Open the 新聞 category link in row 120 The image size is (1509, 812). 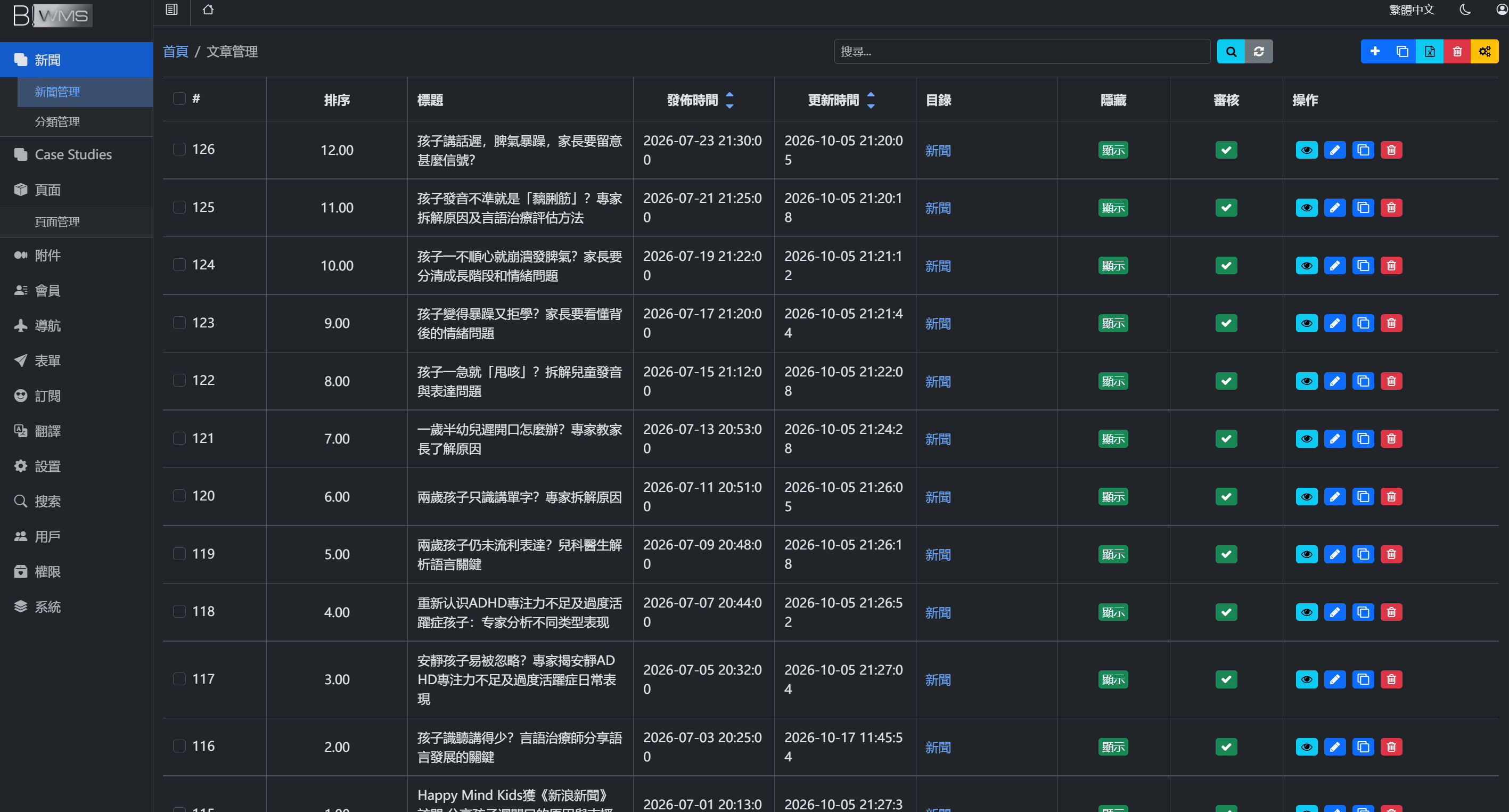pos(938,497)
